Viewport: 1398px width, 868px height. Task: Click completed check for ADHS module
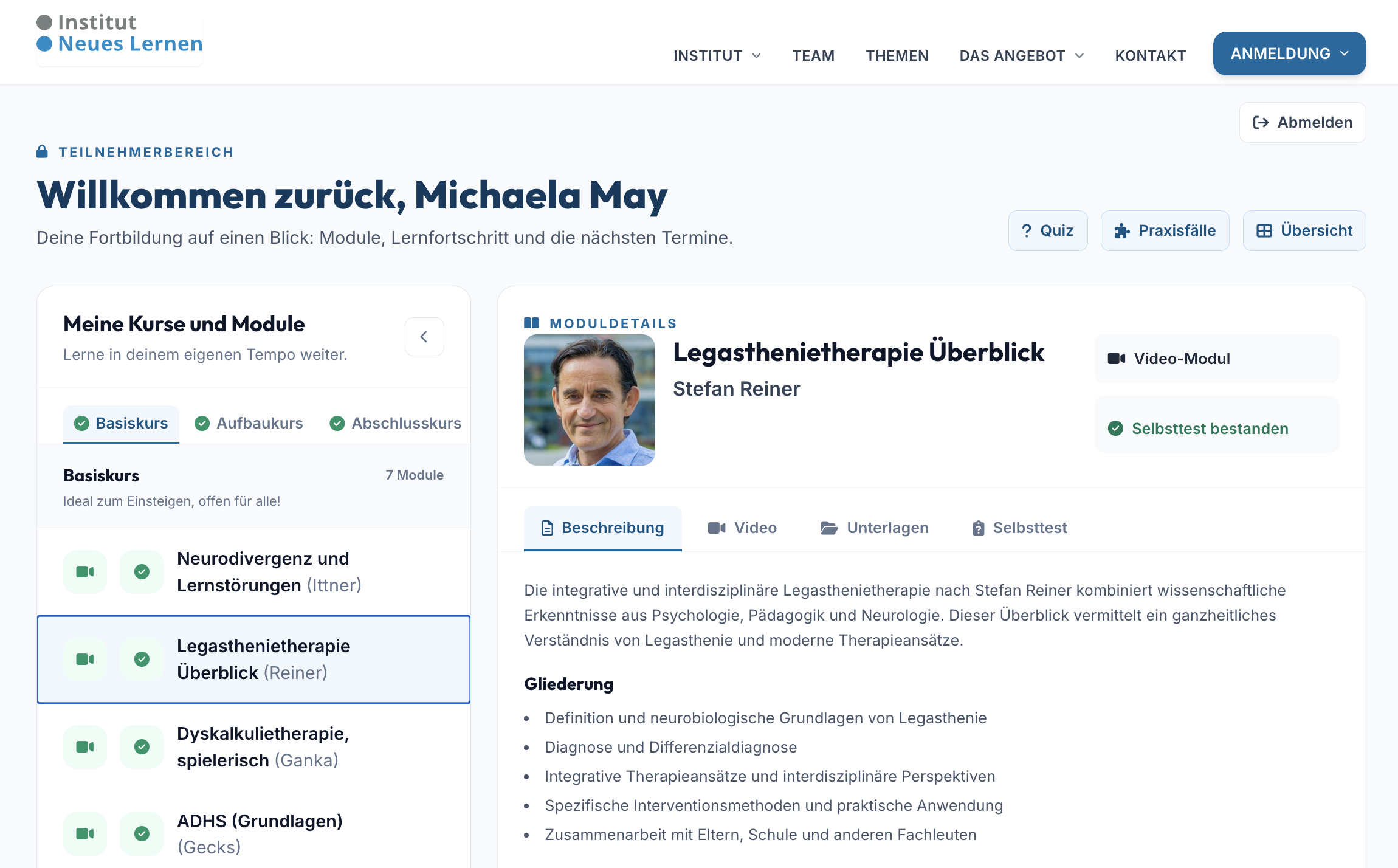142,834
